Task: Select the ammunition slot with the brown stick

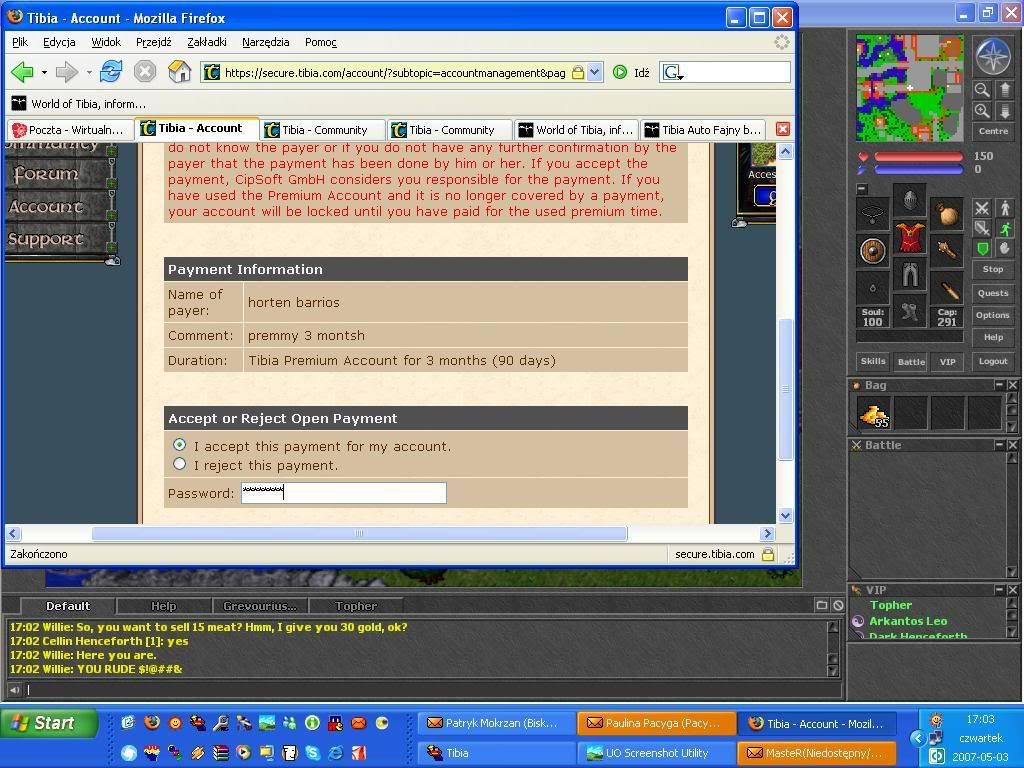Action: coord(947,288)
